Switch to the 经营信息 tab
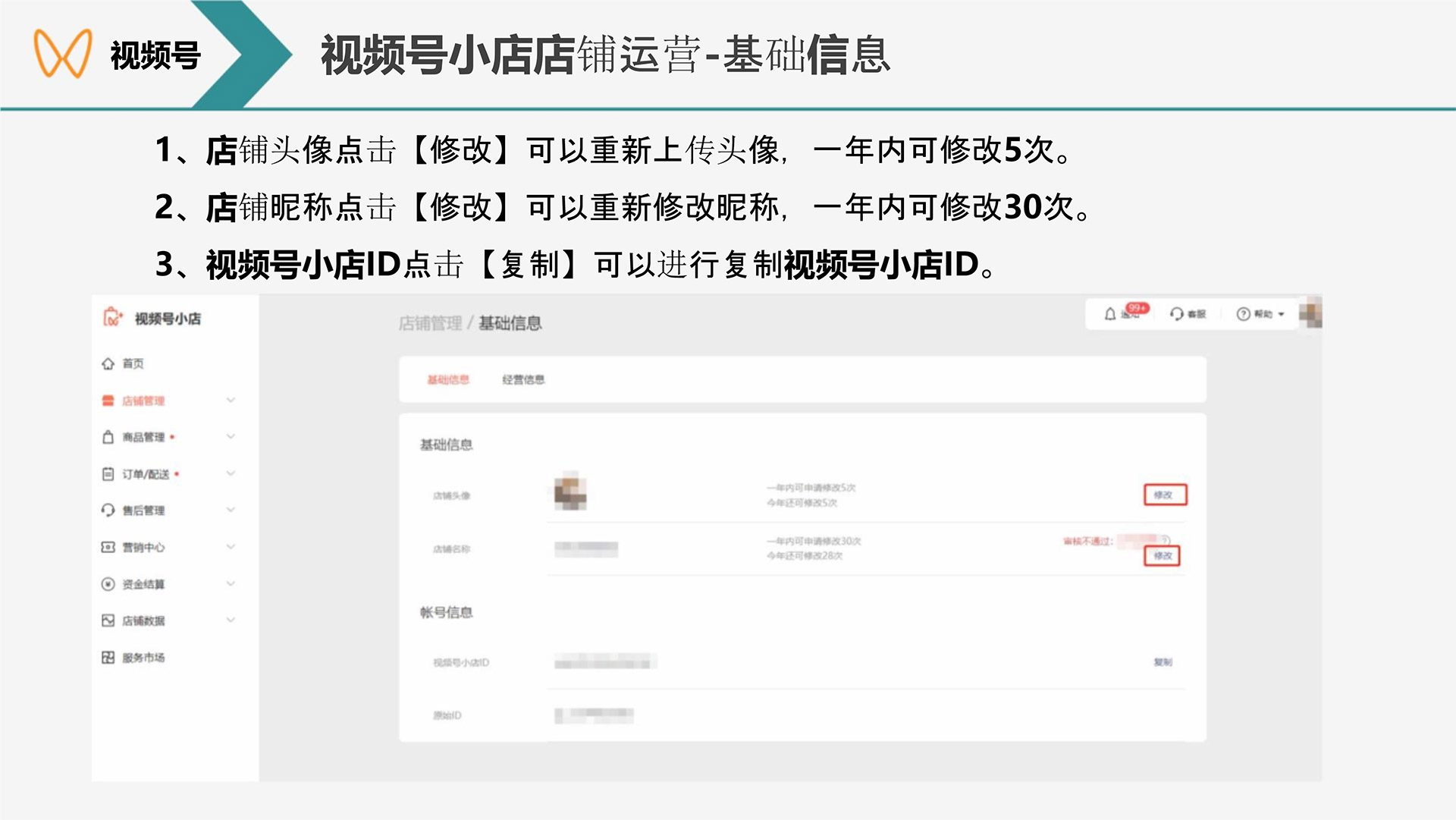The width and height of the screenshot is (1456, 820). 523,379
